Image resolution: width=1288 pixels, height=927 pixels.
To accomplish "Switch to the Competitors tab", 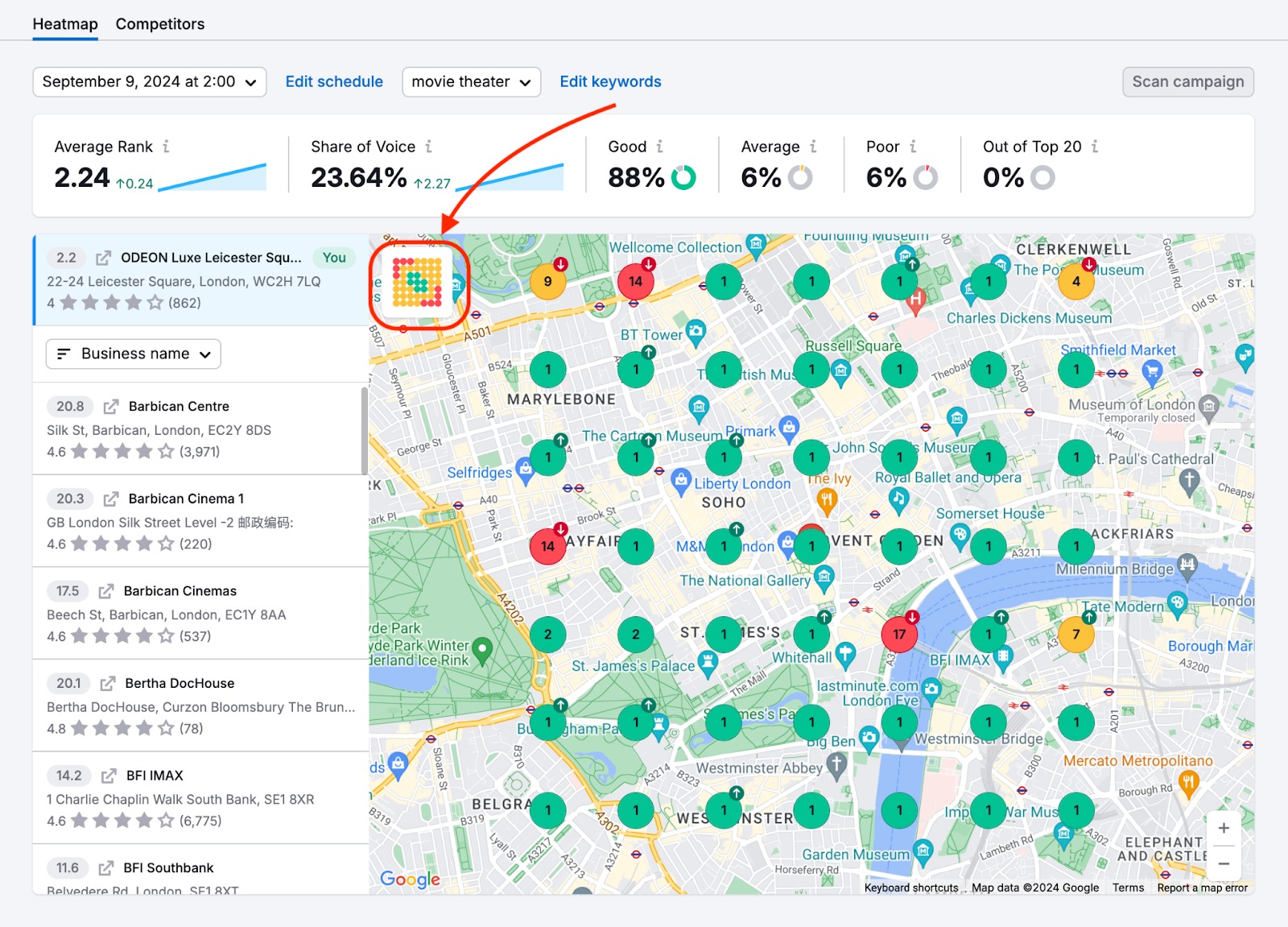I will point(160,24).
